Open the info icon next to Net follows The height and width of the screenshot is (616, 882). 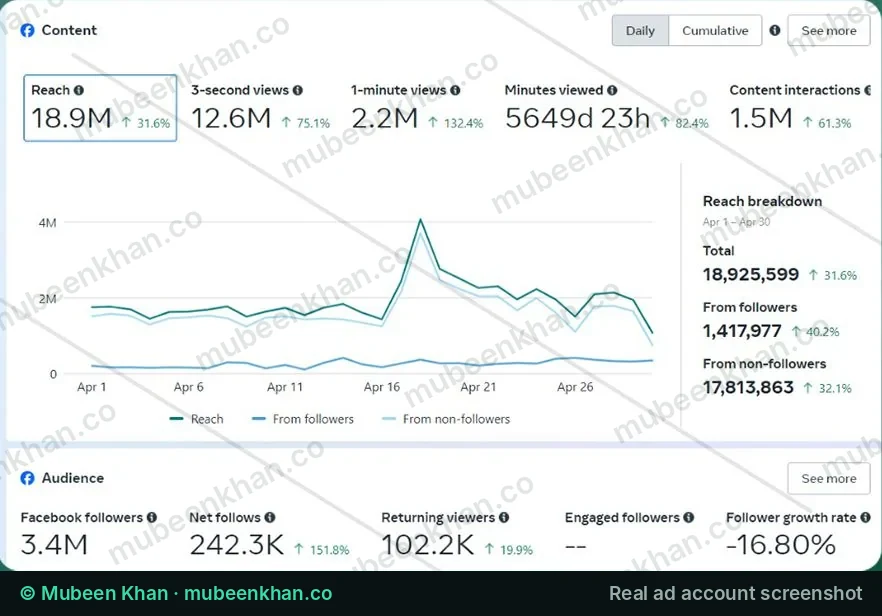pos(270,518)
